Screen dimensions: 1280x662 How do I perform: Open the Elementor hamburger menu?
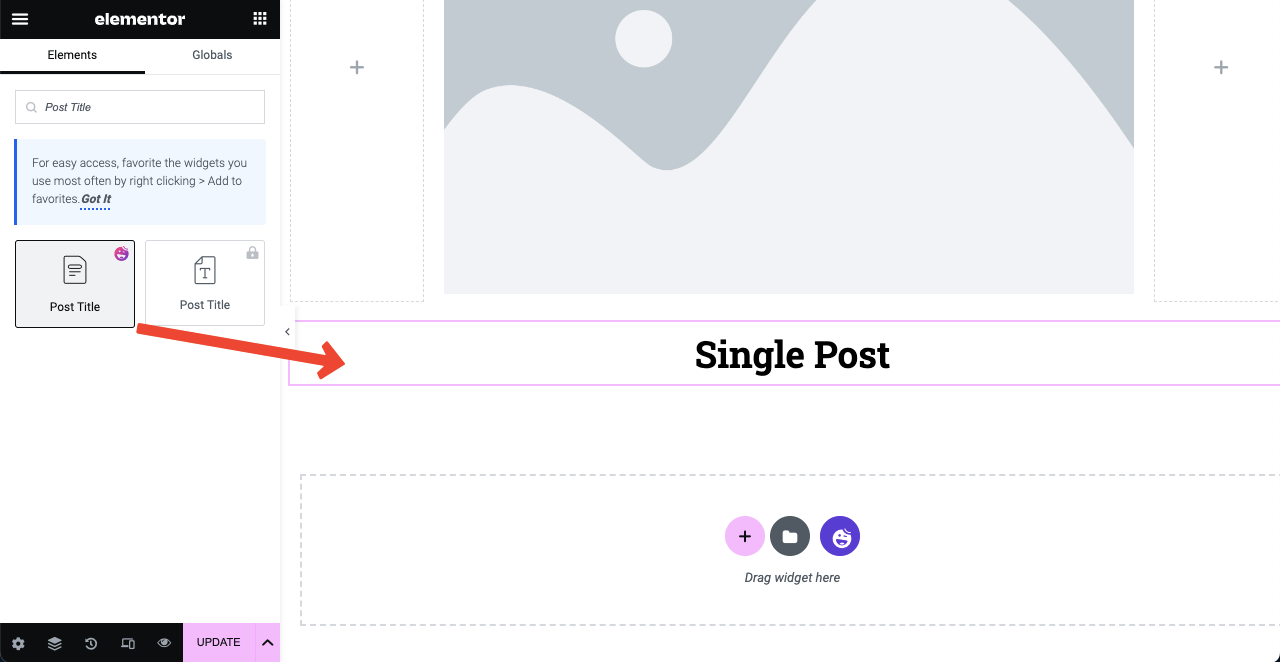20,19
